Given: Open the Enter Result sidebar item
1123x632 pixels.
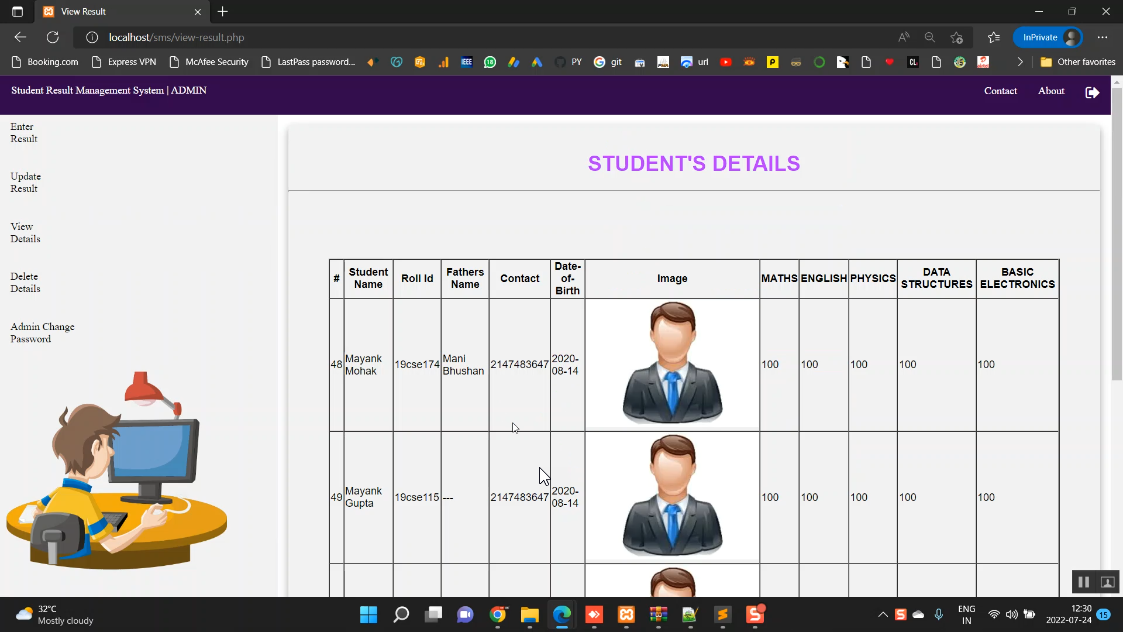Looking at the screenshot, I should tap(23, 133).
